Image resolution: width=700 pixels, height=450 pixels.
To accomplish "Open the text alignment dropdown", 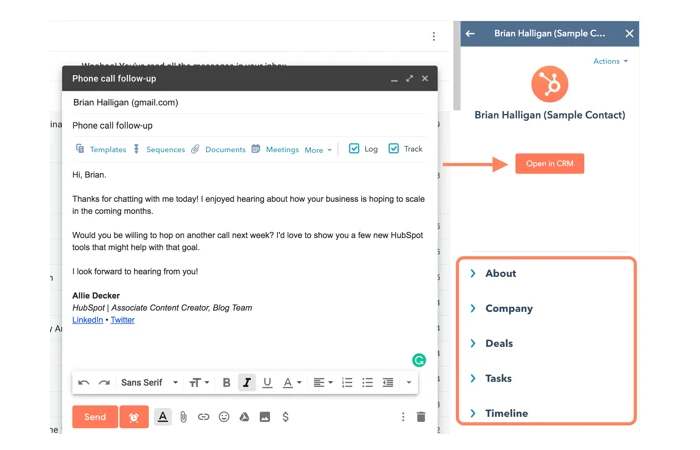I will click(323, 383).
